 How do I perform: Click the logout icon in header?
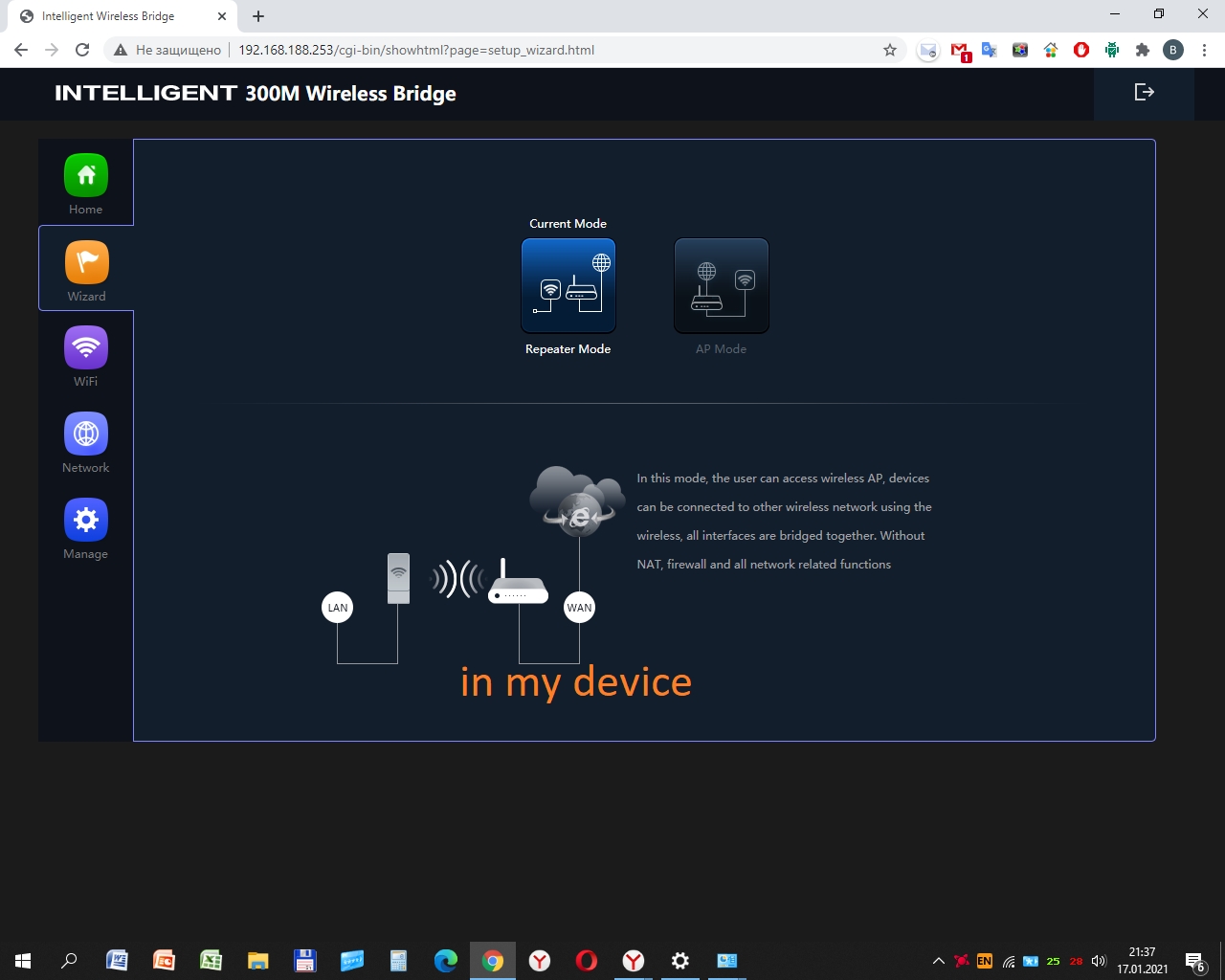click(x=1144, y=92)
